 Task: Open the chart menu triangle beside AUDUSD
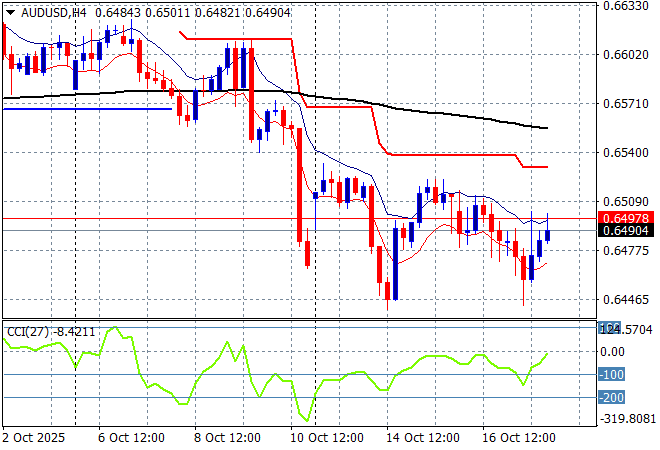[x=11, y=13]
